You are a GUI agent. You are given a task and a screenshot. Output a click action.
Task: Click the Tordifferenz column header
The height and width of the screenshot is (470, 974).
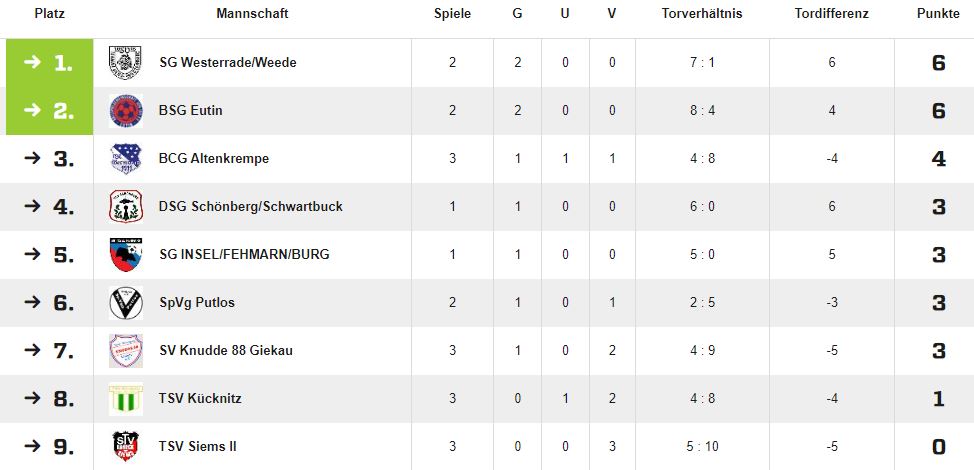coord(832,14)
